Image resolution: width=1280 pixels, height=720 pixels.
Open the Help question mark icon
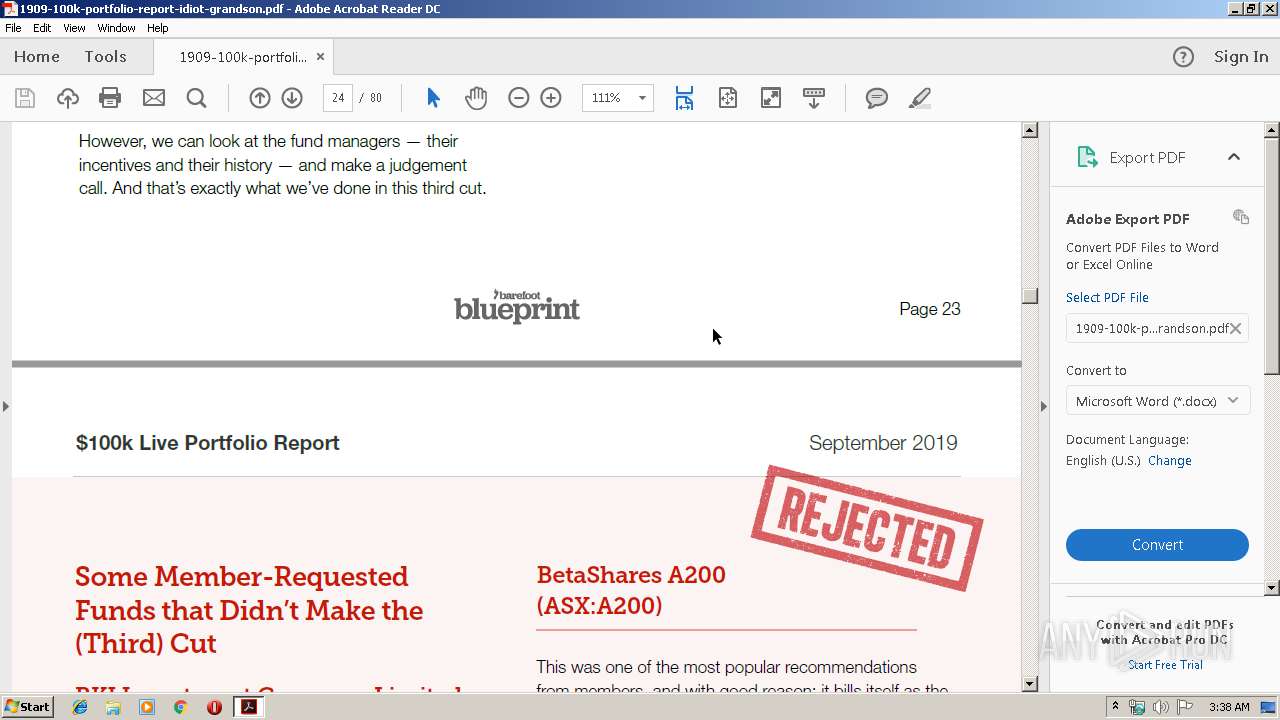[x=1183, y=57]
